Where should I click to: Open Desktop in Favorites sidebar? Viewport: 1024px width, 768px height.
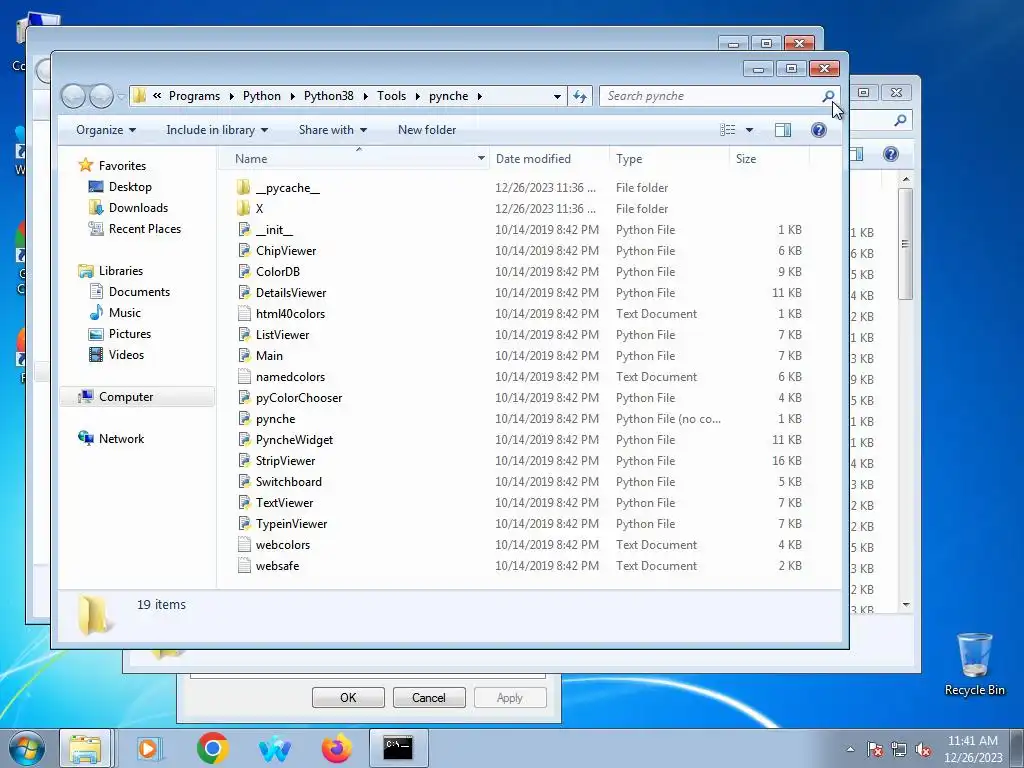(130, 187)
